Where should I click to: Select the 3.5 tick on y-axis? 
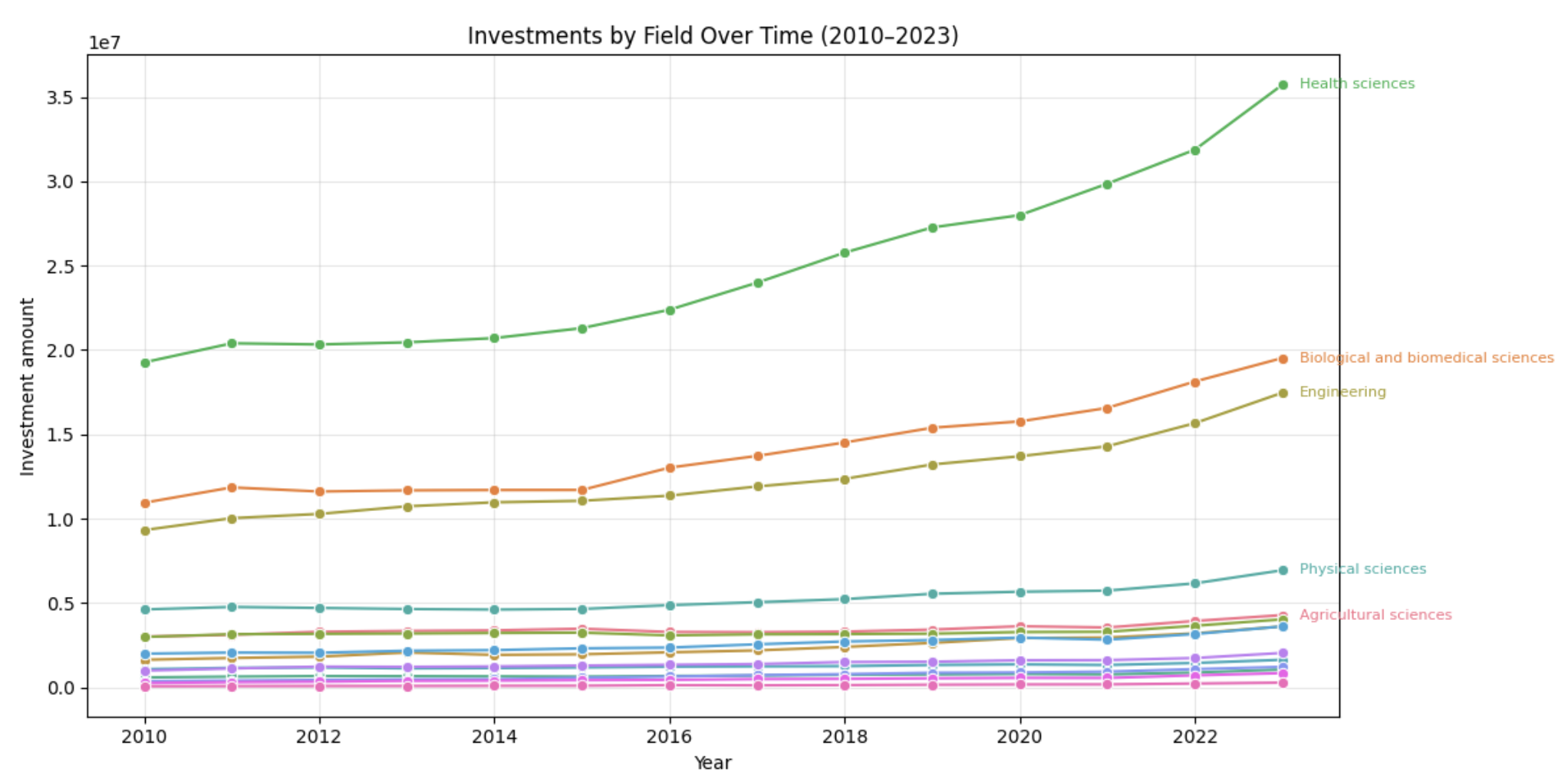[x=60, y=98]
